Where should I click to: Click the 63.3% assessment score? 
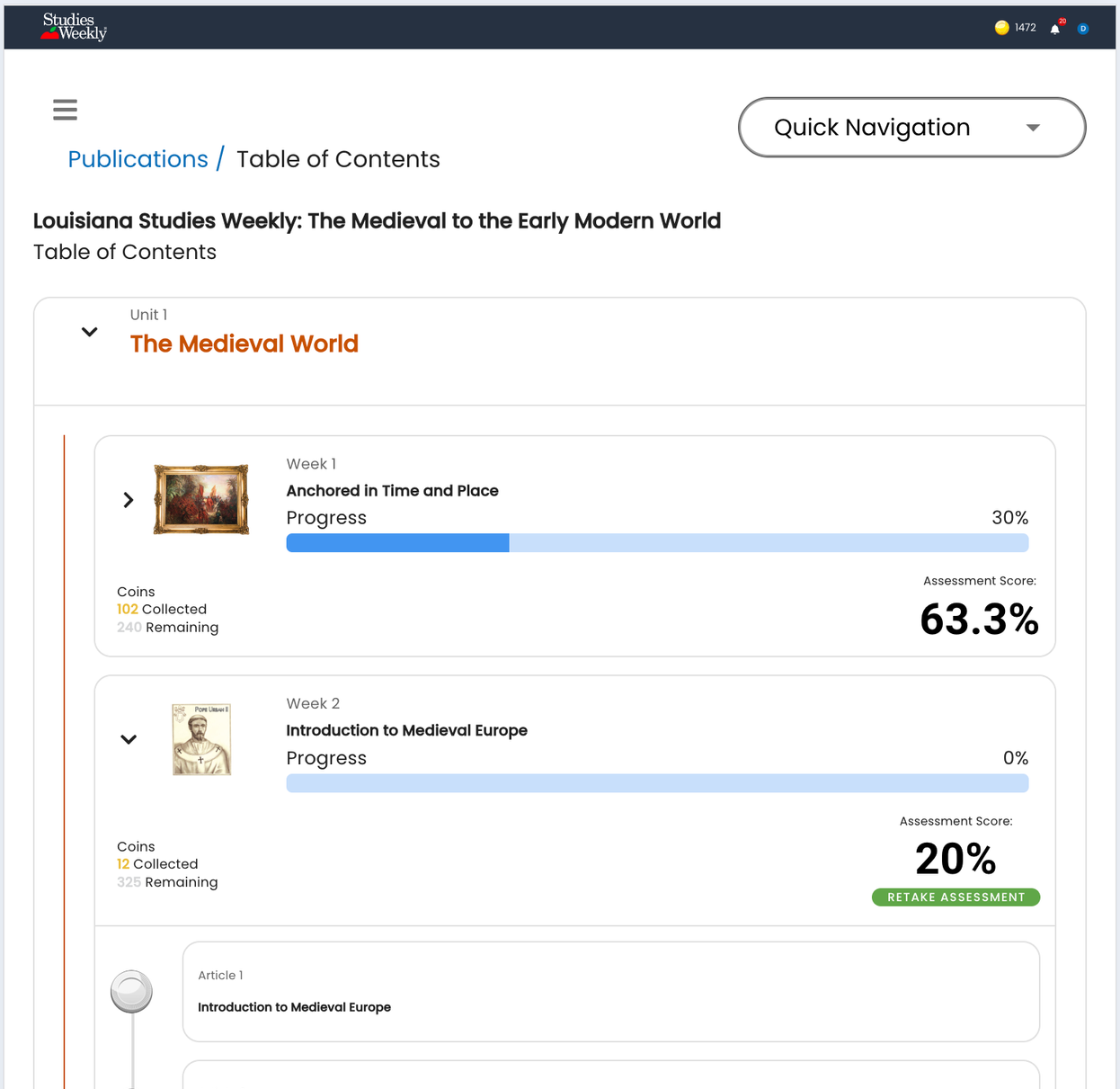979,620
